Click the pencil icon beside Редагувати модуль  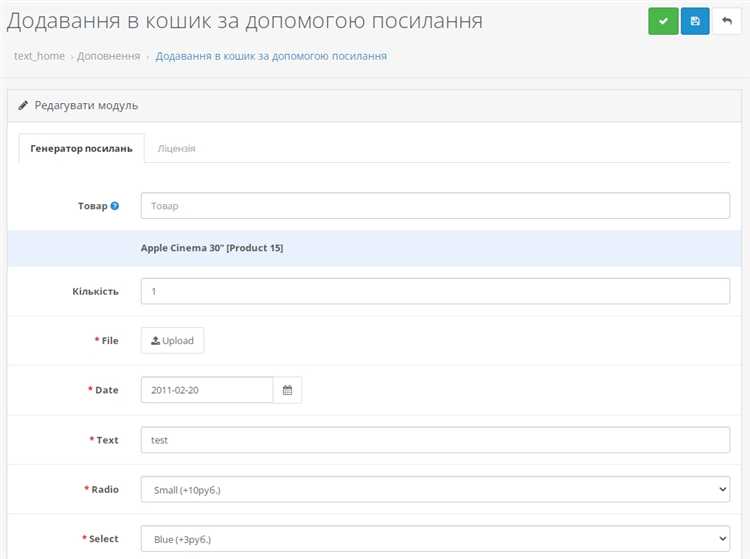tap(24, 105)
